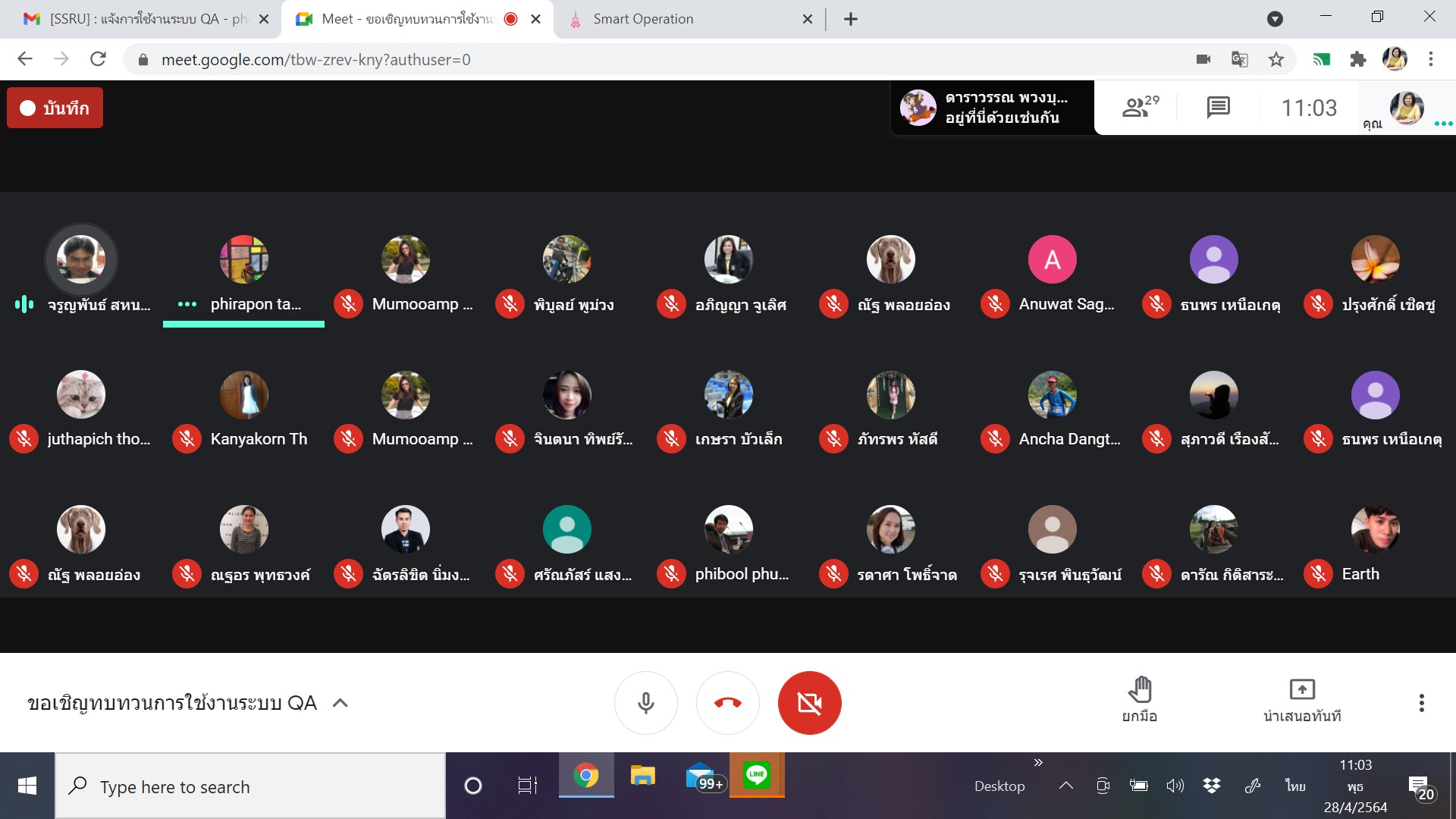Click the raise hand icon
The image size is (1456, 819).
click(x=1139, y=691)
